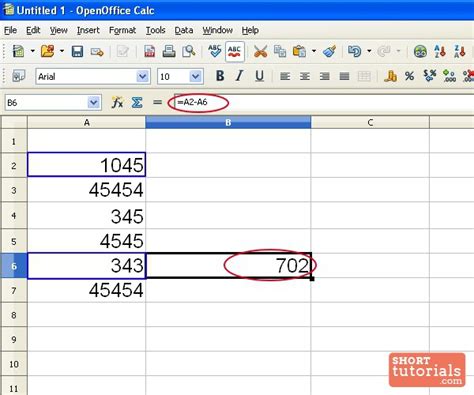
Task: Toggle Italic formatting
Action: 239,76
